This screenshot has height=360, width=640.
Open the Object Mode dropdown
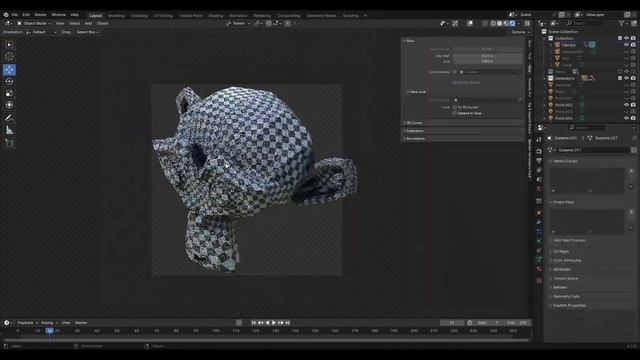click(x=34, y=24)
